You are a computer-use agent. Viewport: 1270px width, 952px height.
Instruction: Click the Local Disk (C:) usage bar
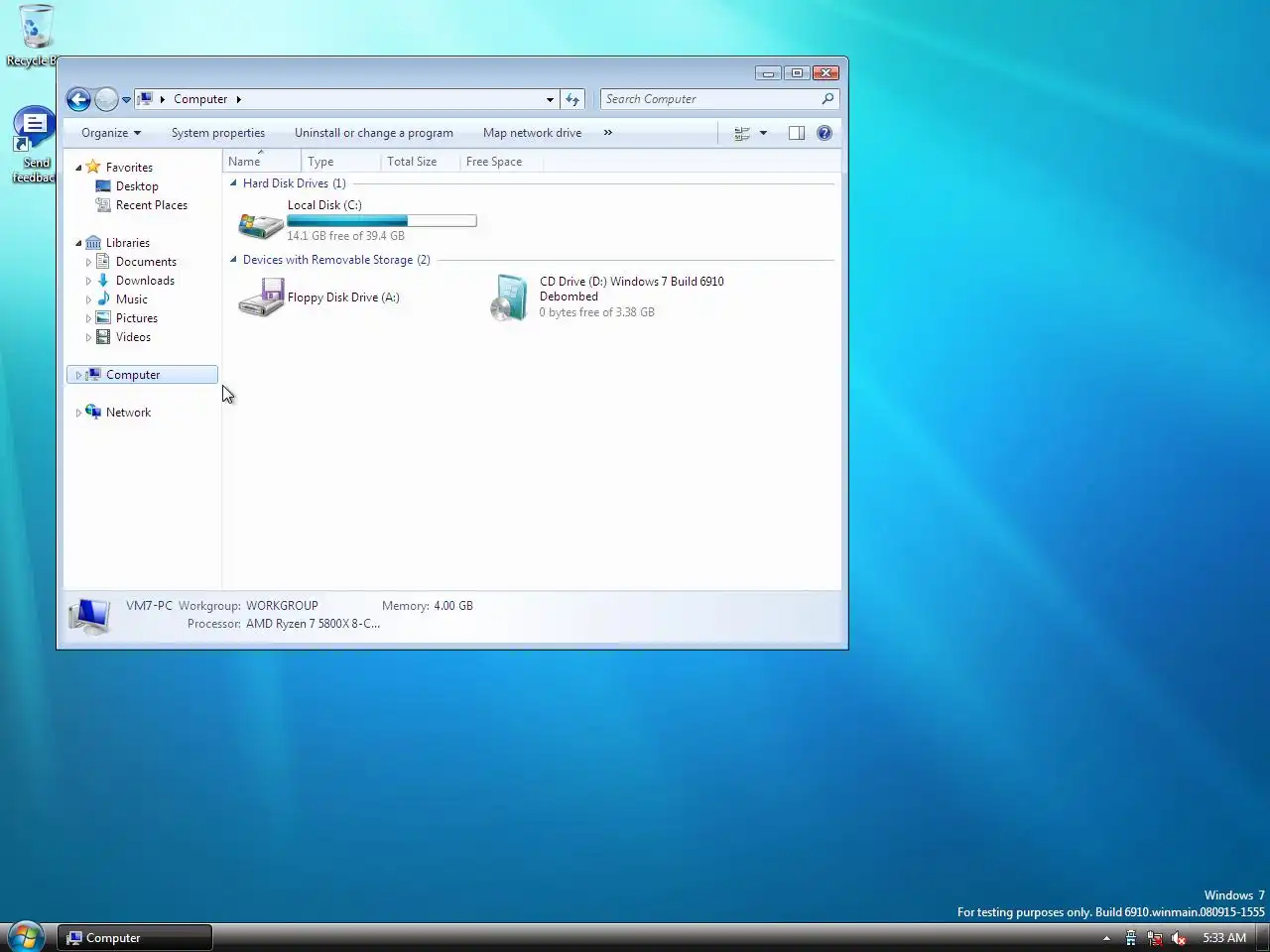pos(382,221)
